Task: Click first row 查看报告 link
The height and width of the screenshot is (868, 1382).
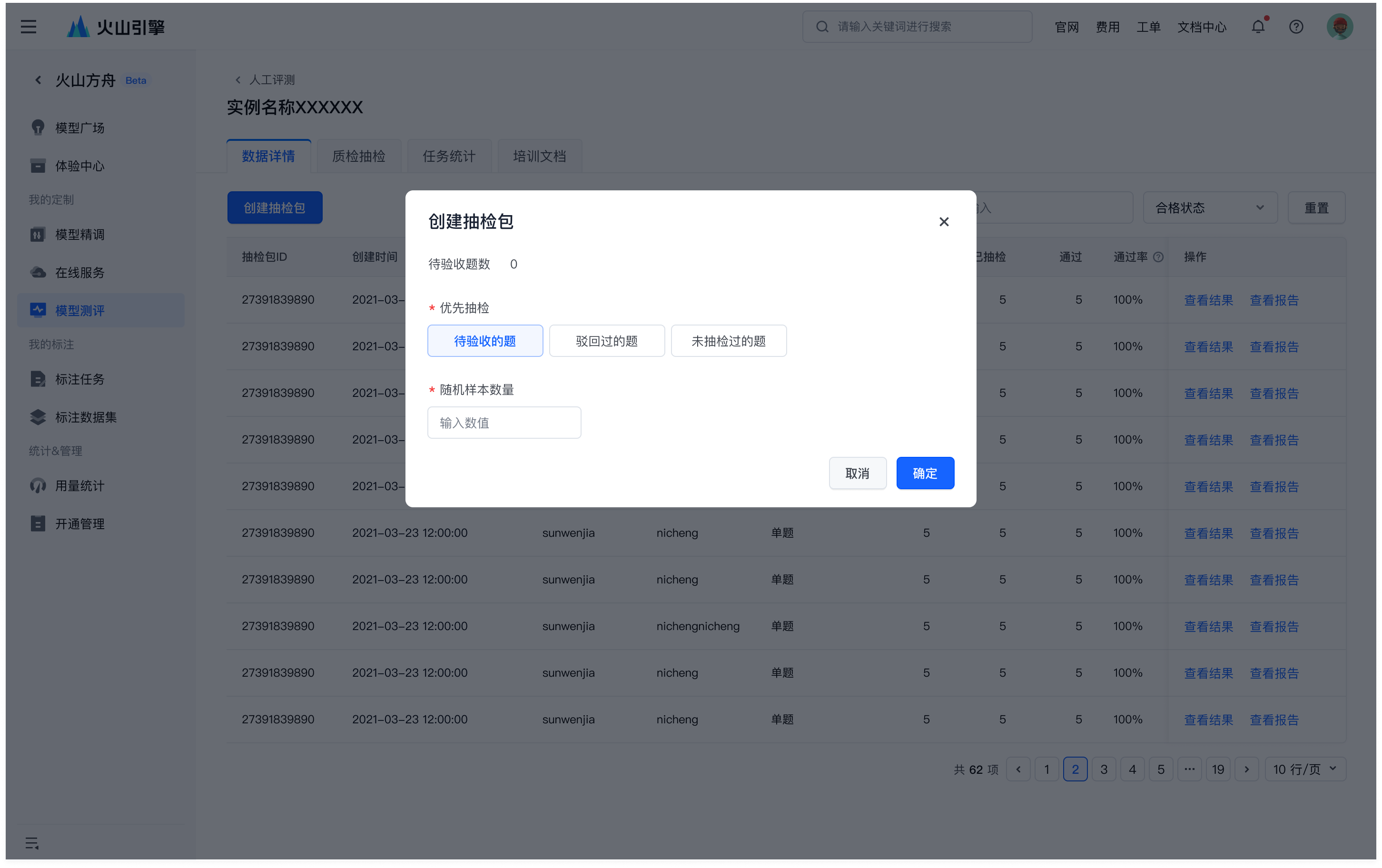Action: click(x=1274, y=300)
